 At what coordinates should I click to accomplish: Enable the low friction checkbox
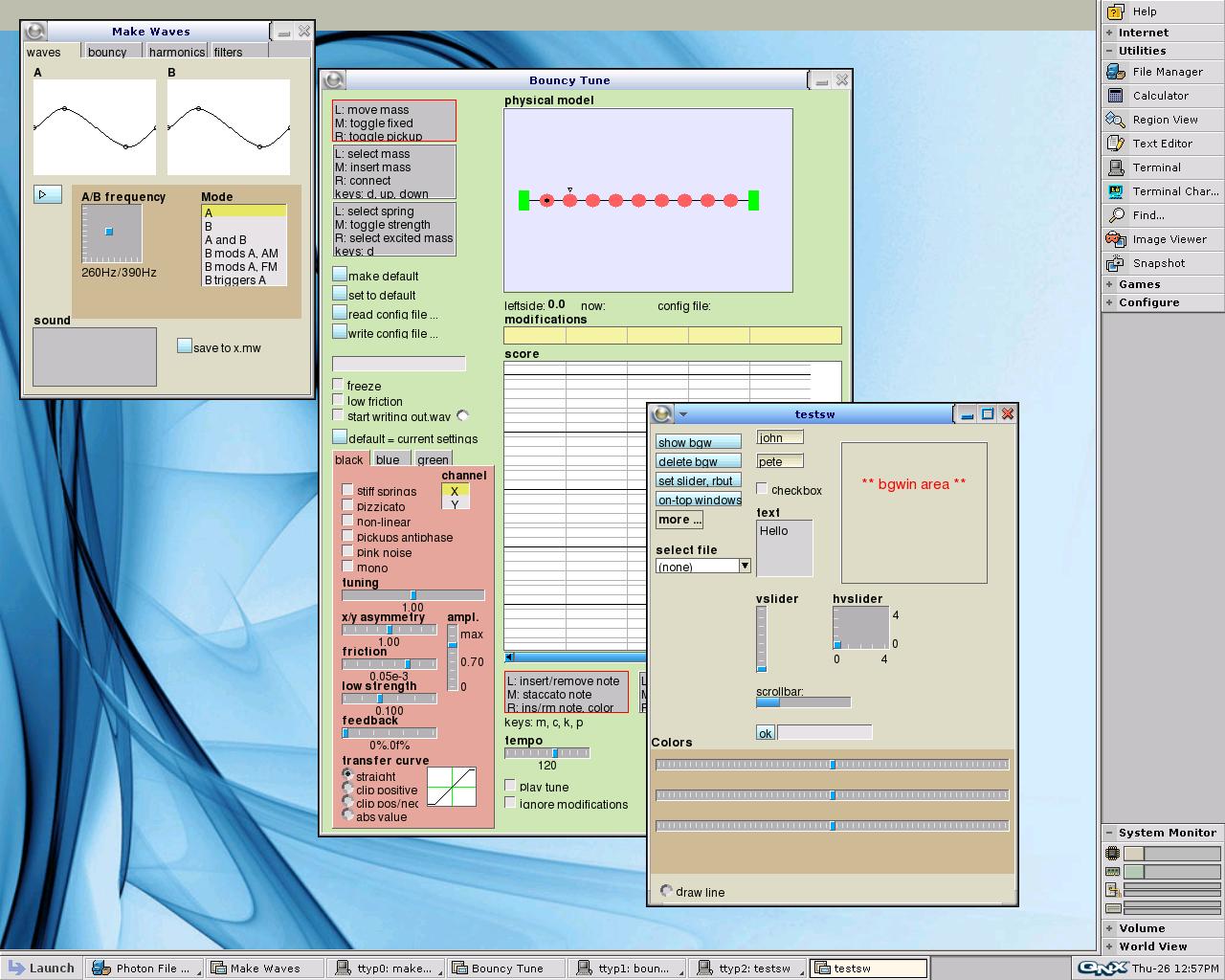(339, 401)
